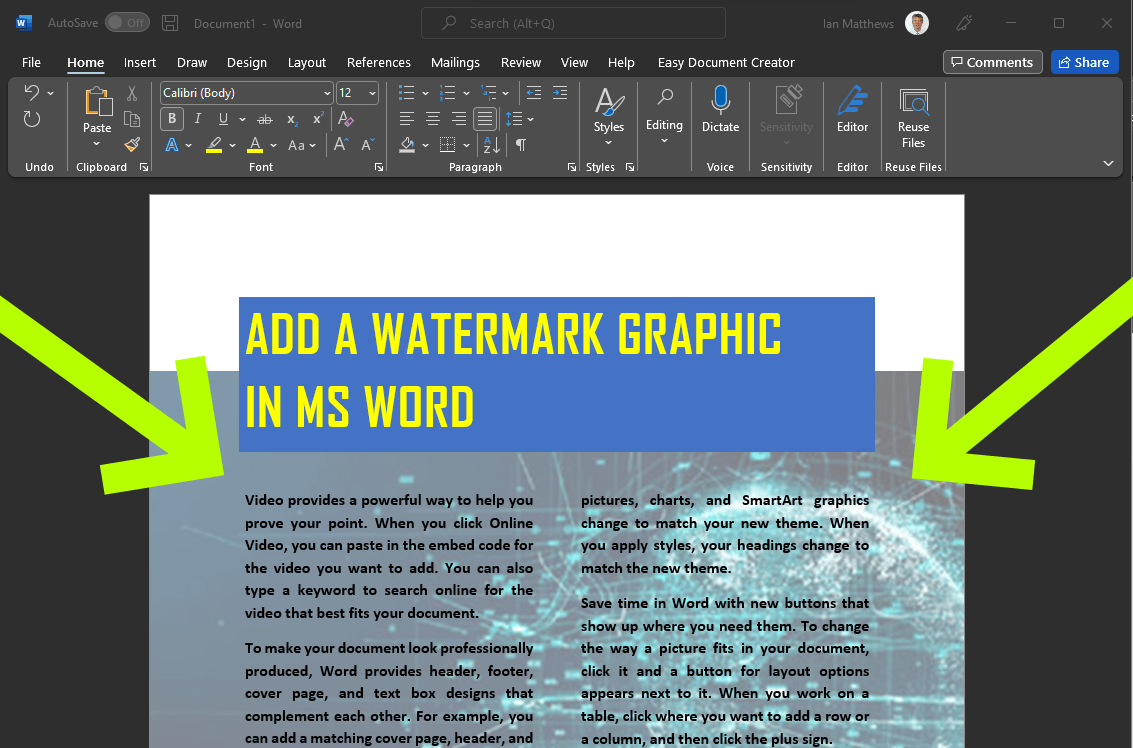Viewport: 1133px width, 748px height.
Task: Apply strikethrough formatting
Action: coord(265,119)
